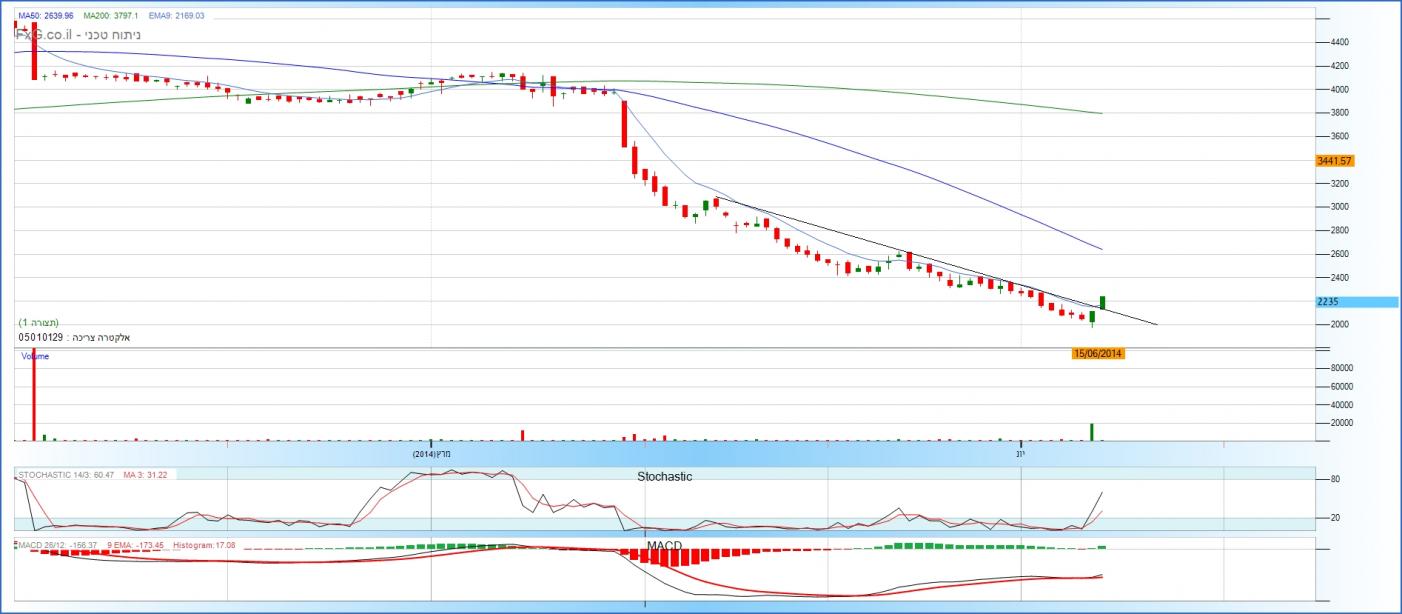Click the last green candlestick on chart
The image size is (1402, 614).
tap(1102, 302)
